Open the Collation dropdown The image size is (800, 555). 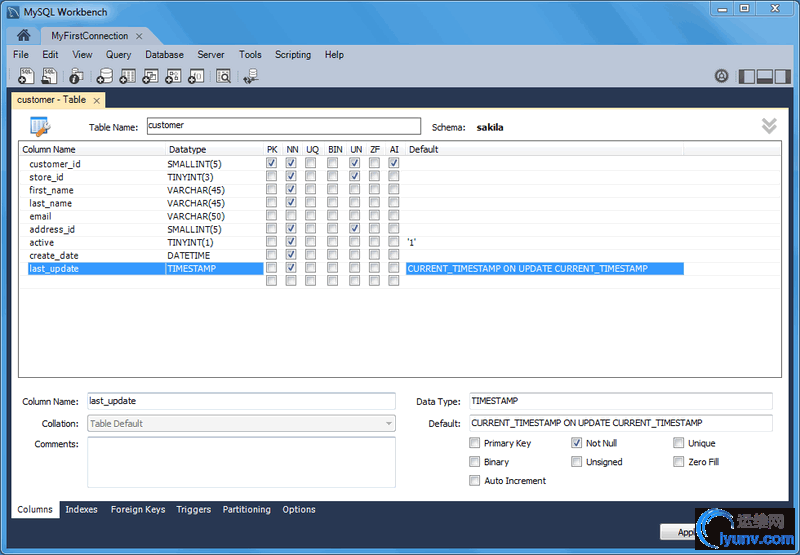[x=241, y=423]
